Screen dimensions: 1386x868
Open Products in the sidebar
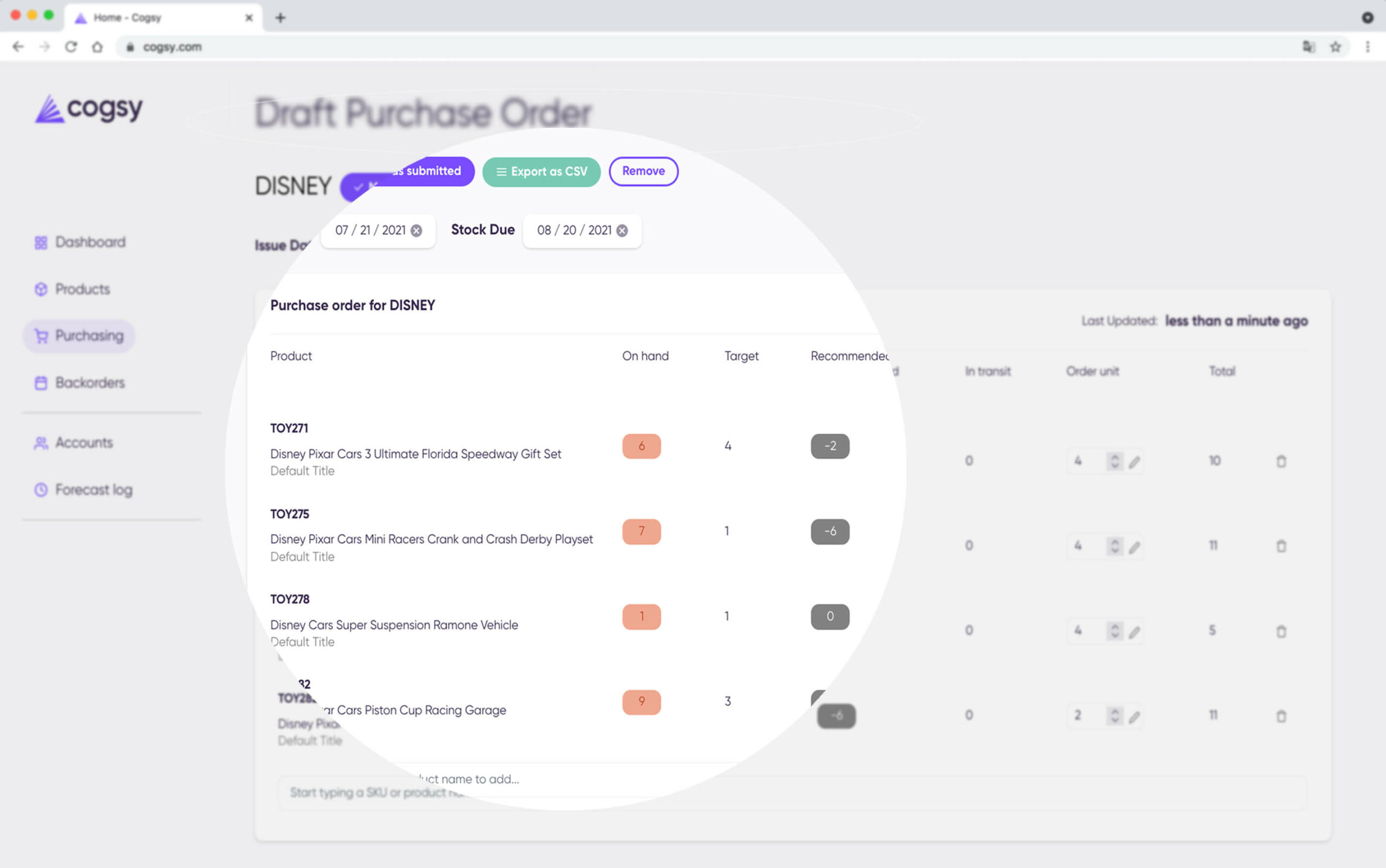pyautogui.click(x=72, y=290)
